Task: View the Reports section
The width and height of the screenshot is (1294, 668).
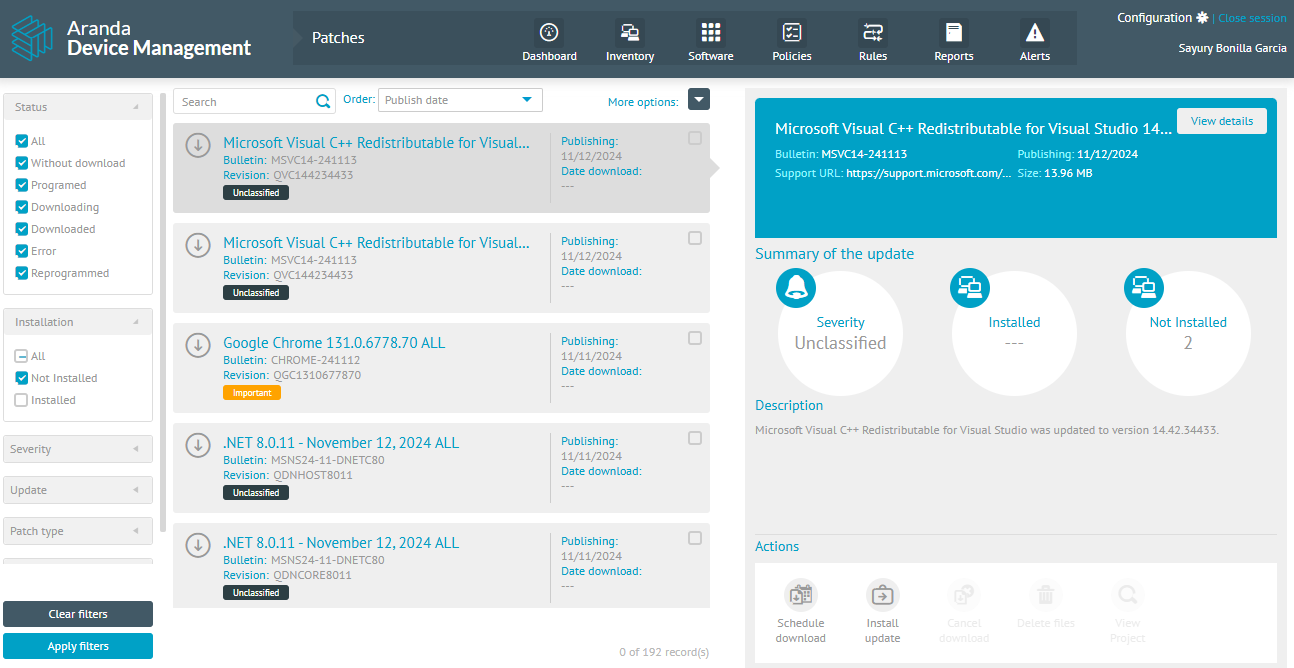Action: (x=954, y=40)
